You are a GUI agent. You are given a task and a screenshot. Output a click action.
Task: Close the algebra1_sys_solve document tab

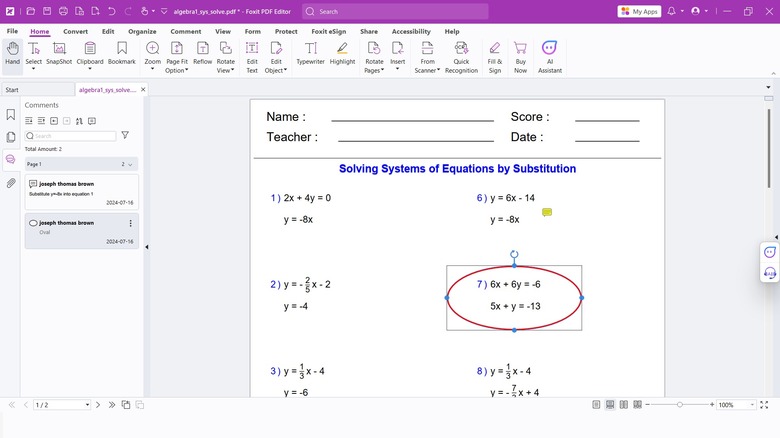143,90
